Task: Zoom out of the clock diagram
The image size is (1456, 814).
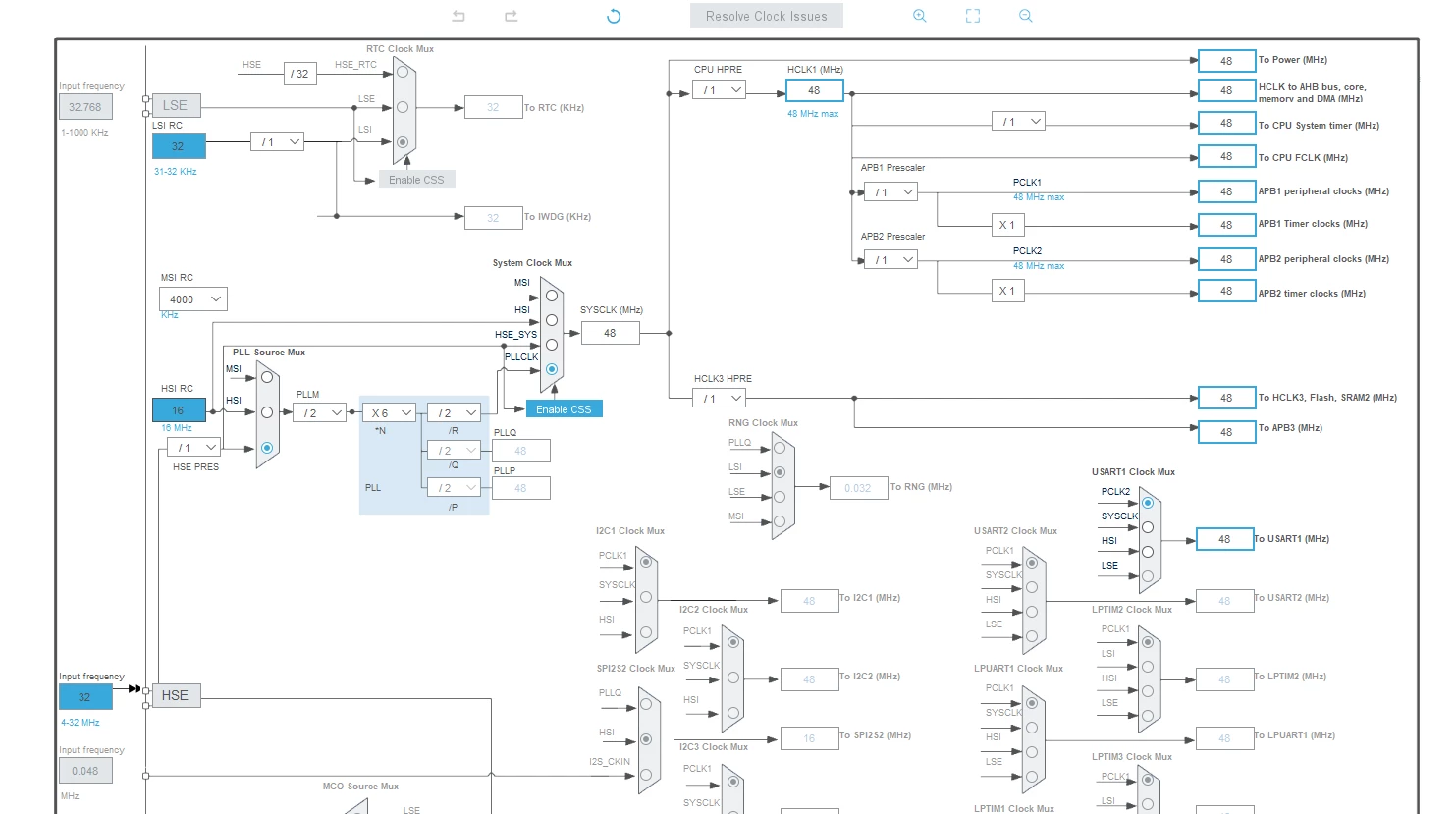Action: click(1026, 16)
